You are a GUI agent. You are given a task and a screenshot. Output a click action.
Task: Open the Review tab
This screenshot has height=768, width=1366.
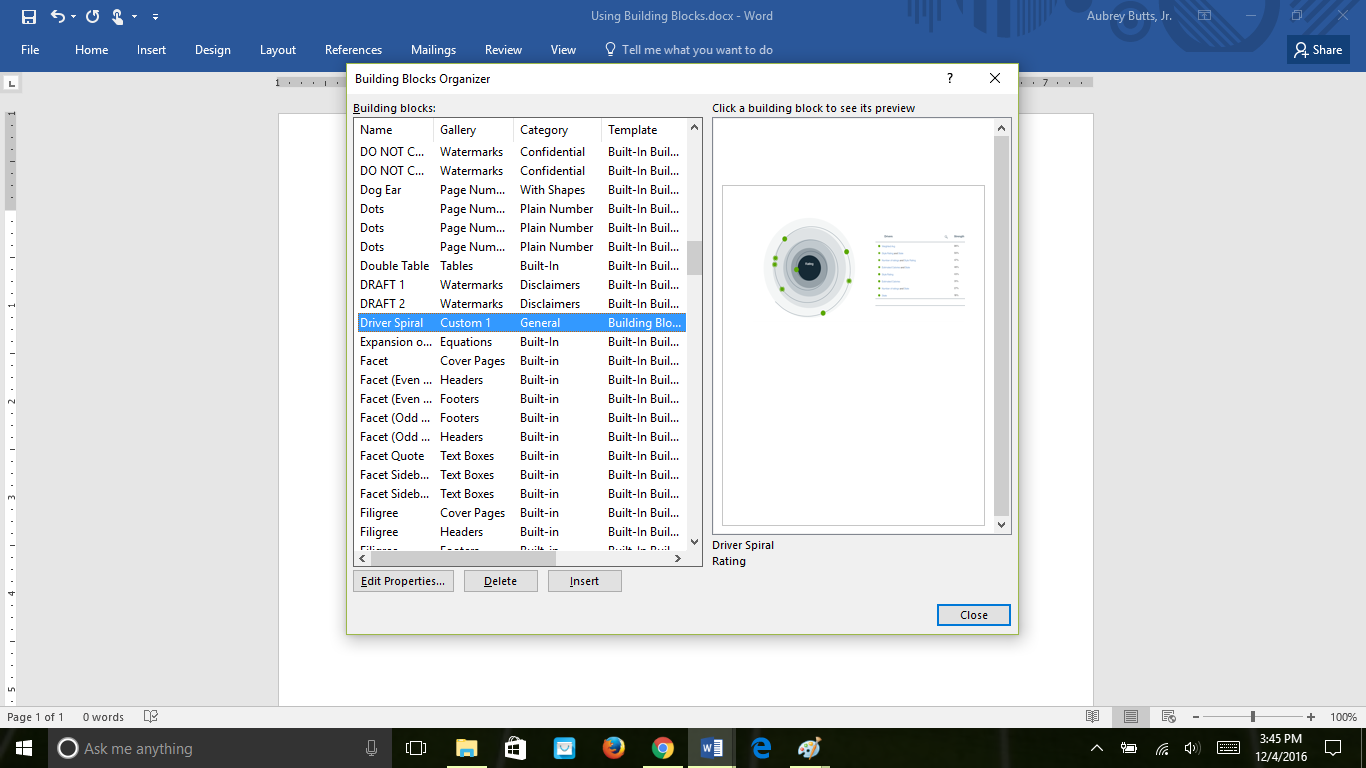(503, 49)
